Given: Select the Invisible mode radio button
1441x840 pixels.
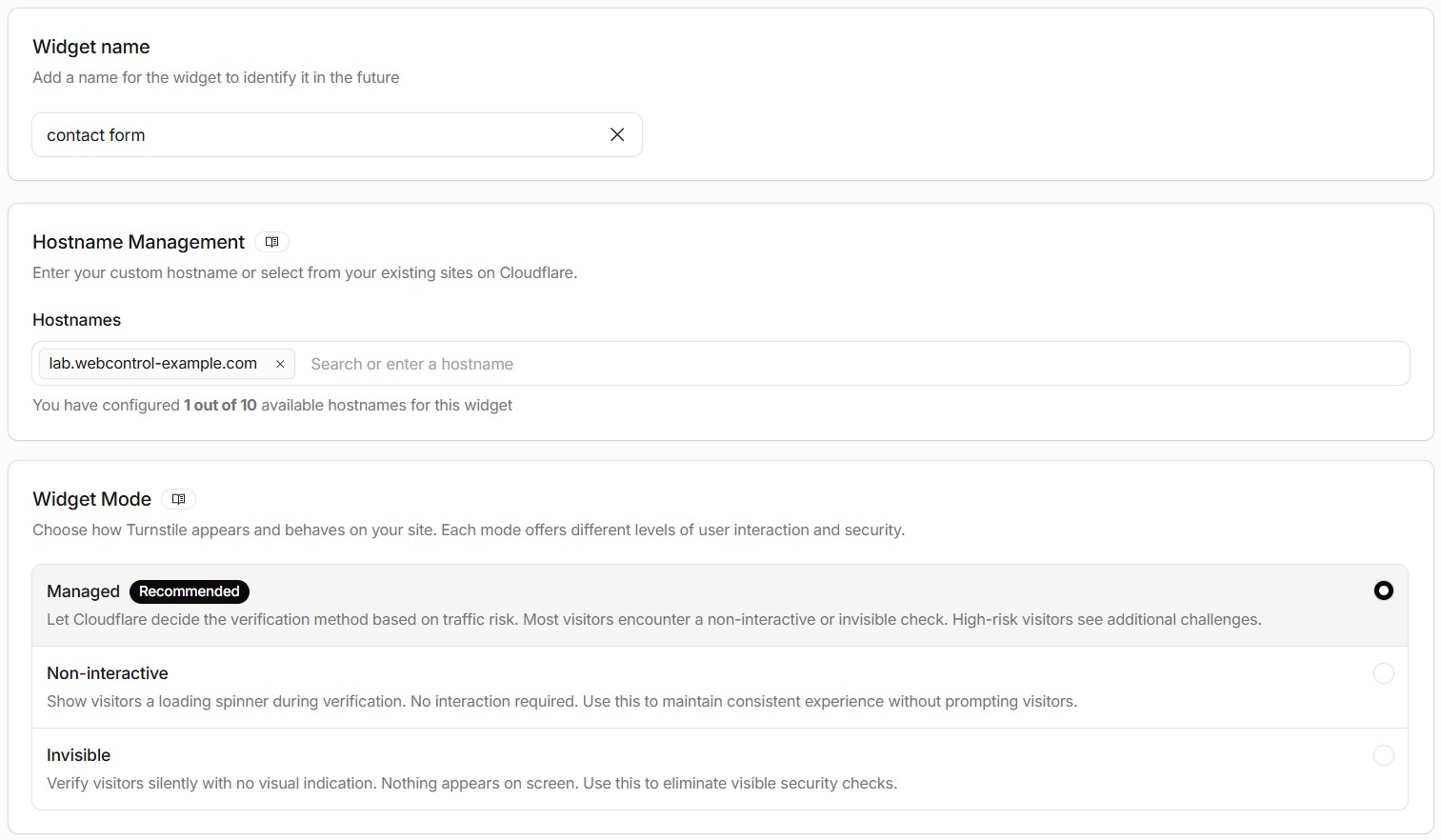Looking at the screenshot, I should pos(1383,755).
